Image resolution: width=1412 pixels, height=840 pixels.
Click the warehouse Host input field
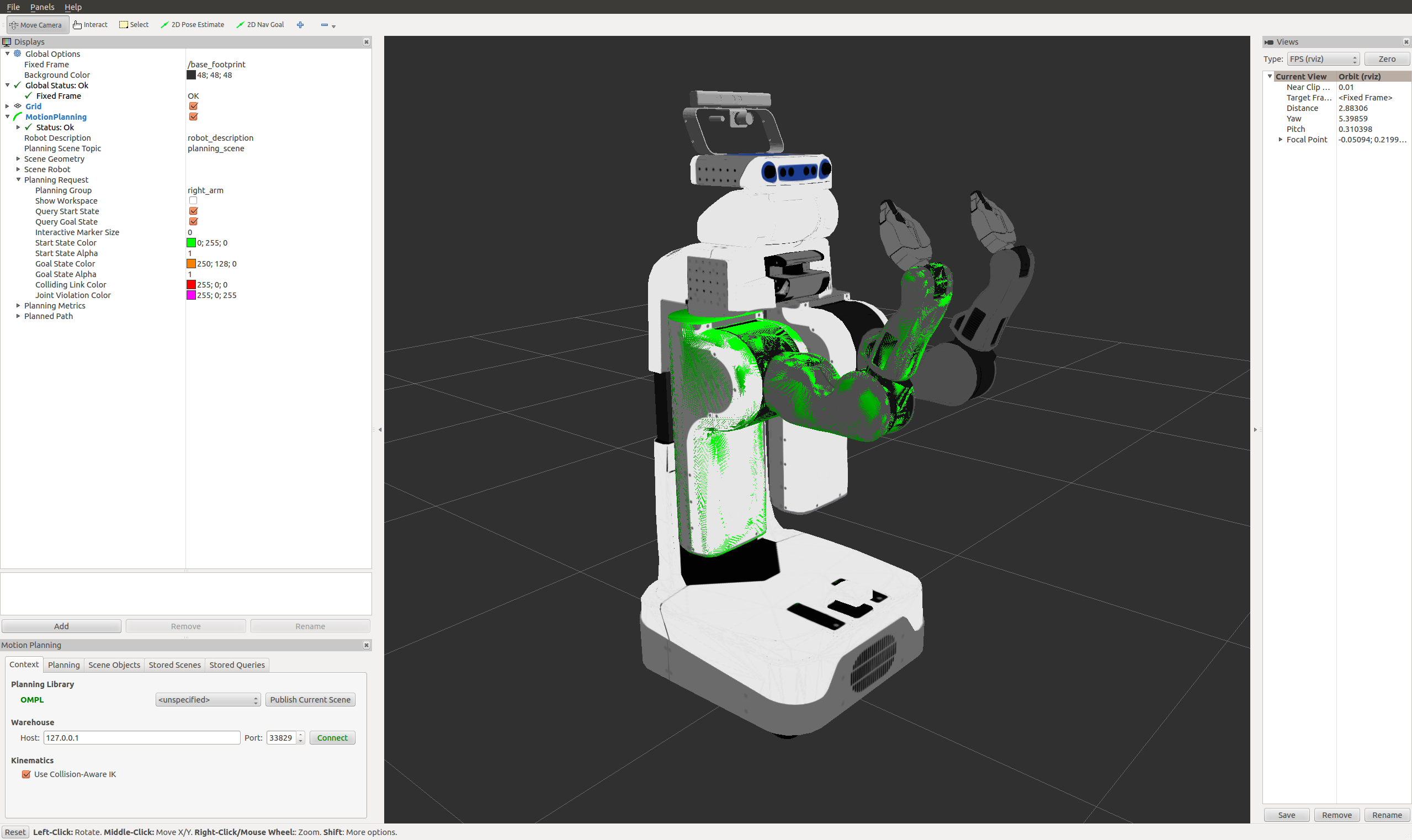141,738
